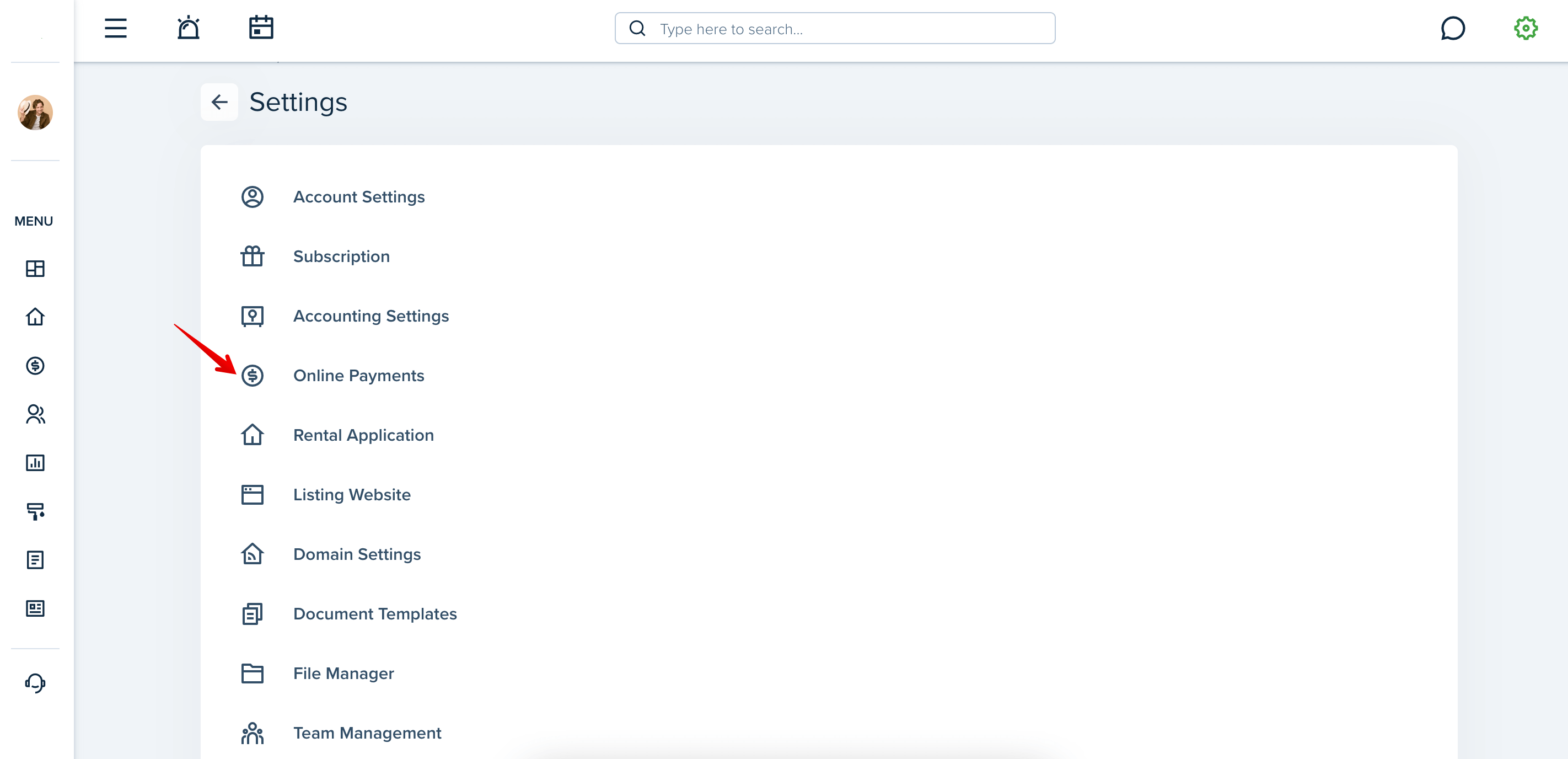Open the Subscription page
Image resolution: width=1568 pixels, height=759 pixels.
(341, 256)
